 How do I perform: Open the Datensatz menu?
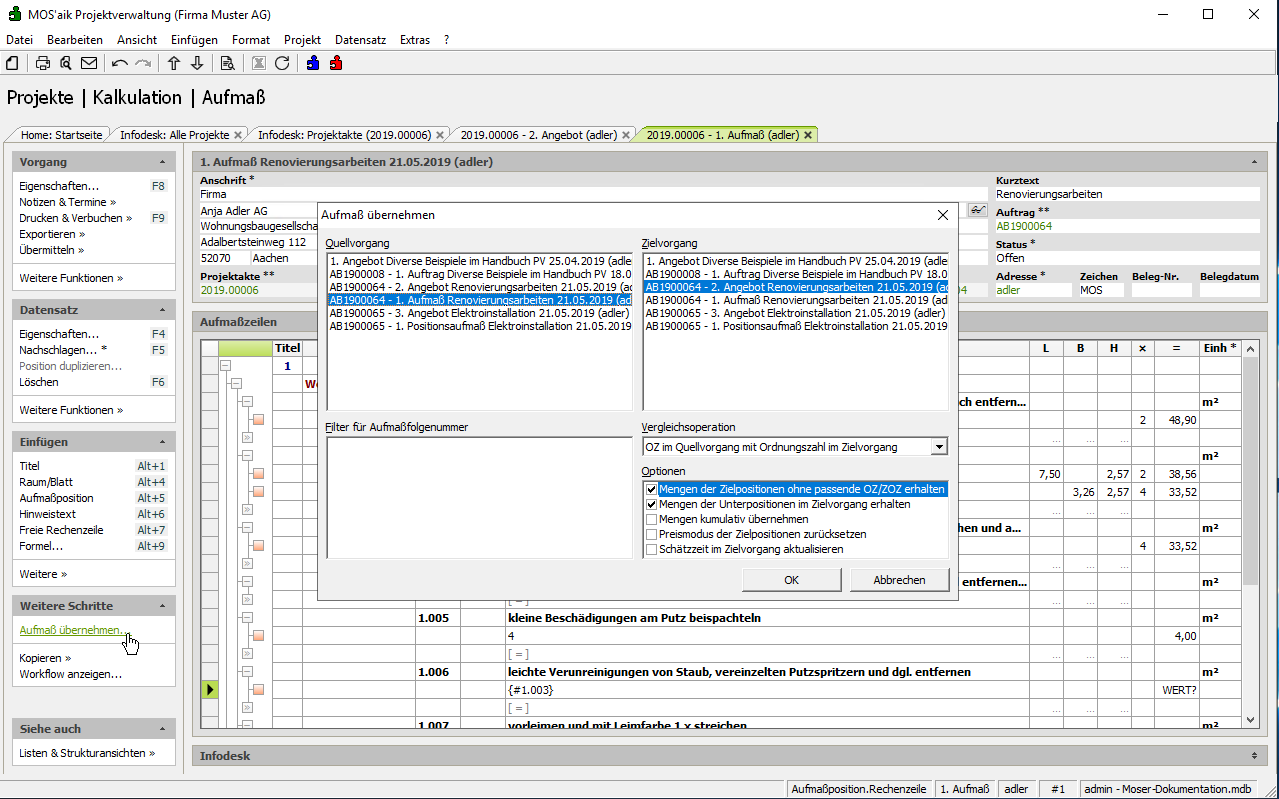(x=360, y=40)
